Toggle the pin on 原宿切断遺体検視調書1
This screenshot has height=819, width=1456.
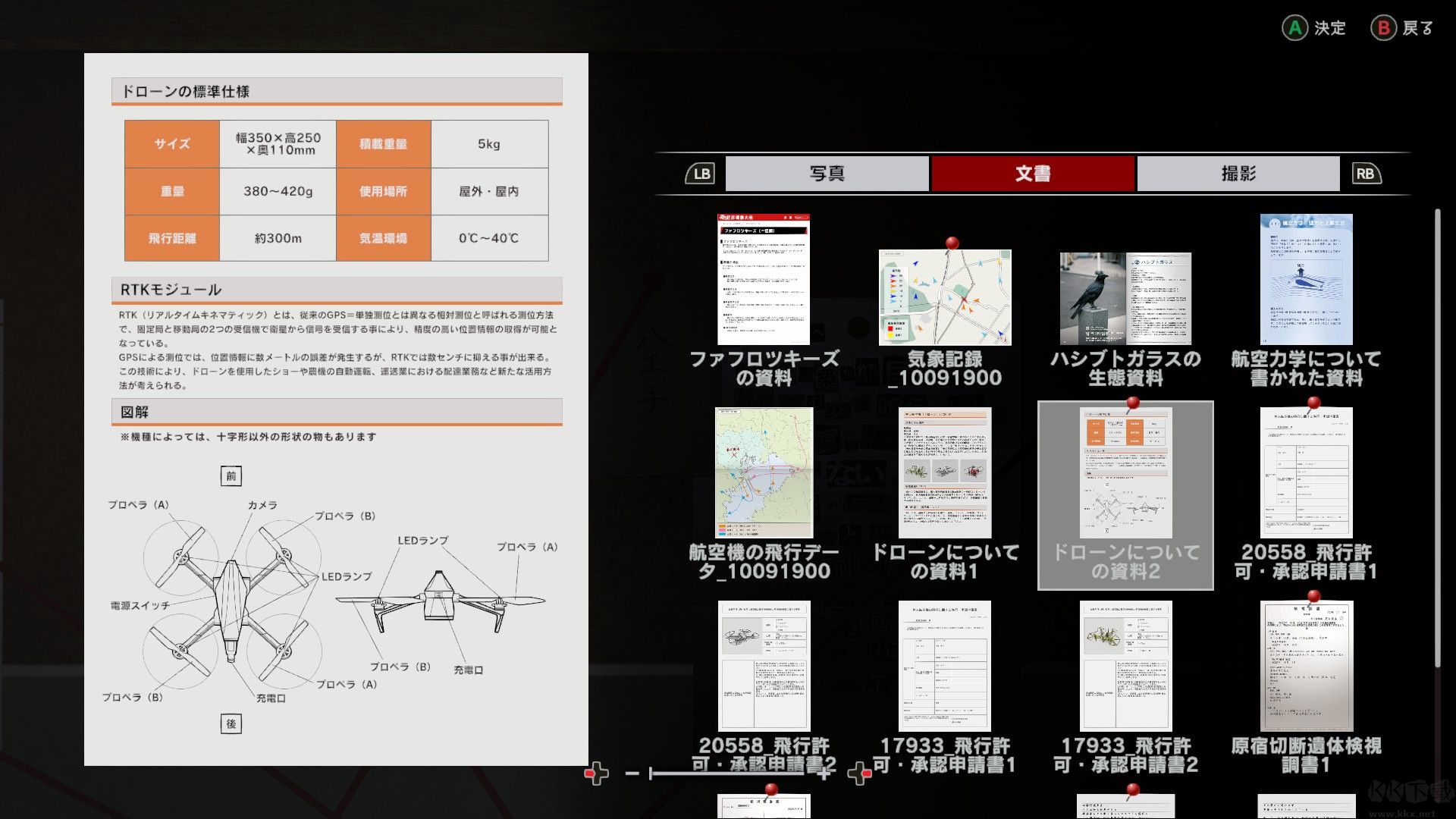pos(1314,596)
